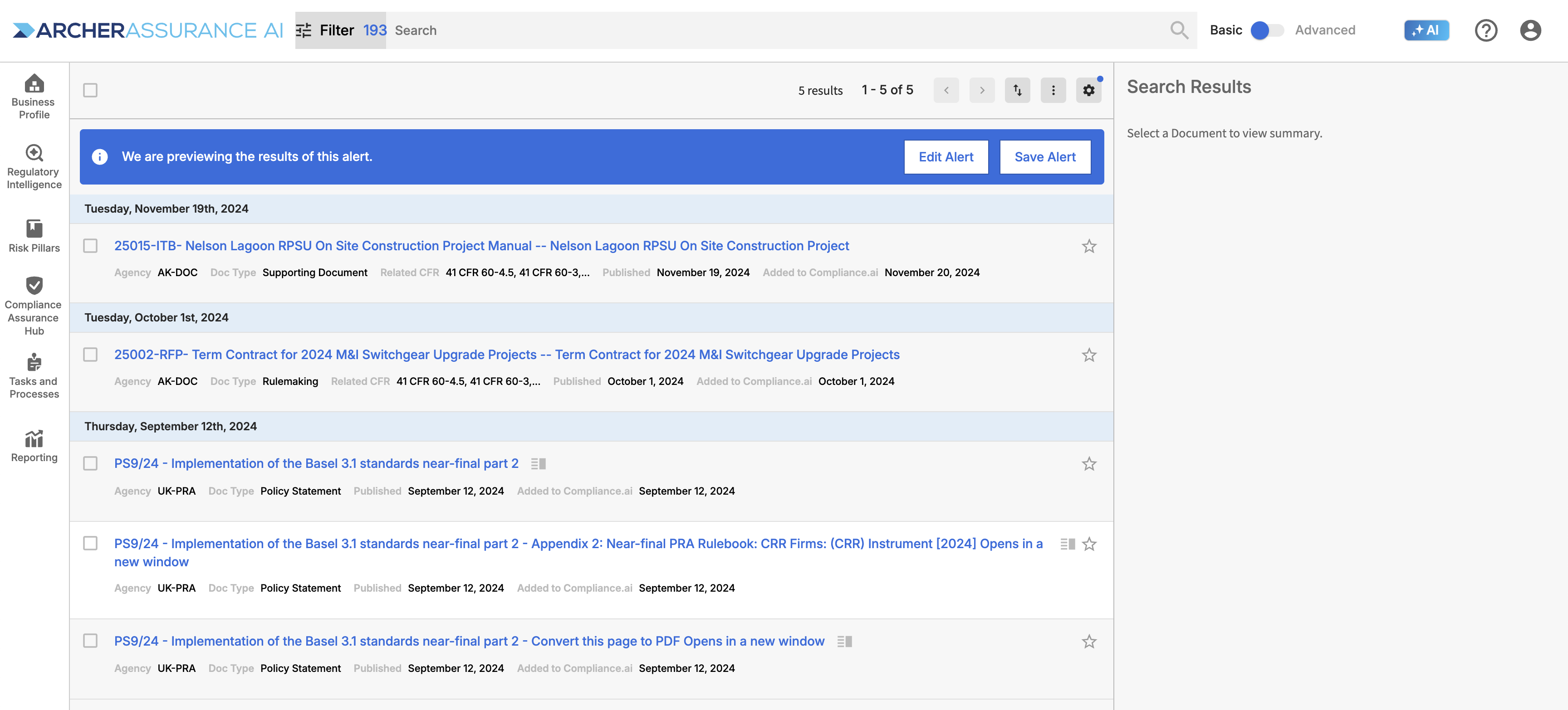This screenshot has width=1568, height=710.
Task: Open the user account menu
Action: [1529, 30]
